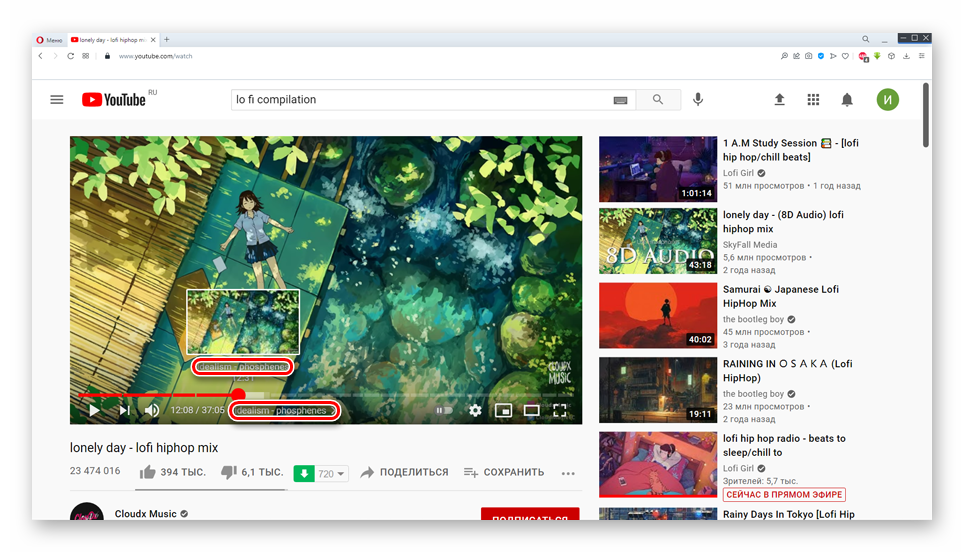Save video to playlist via СОХРАНИТЬ
Viewport: 964px width, 552px height.
[504, 472]
